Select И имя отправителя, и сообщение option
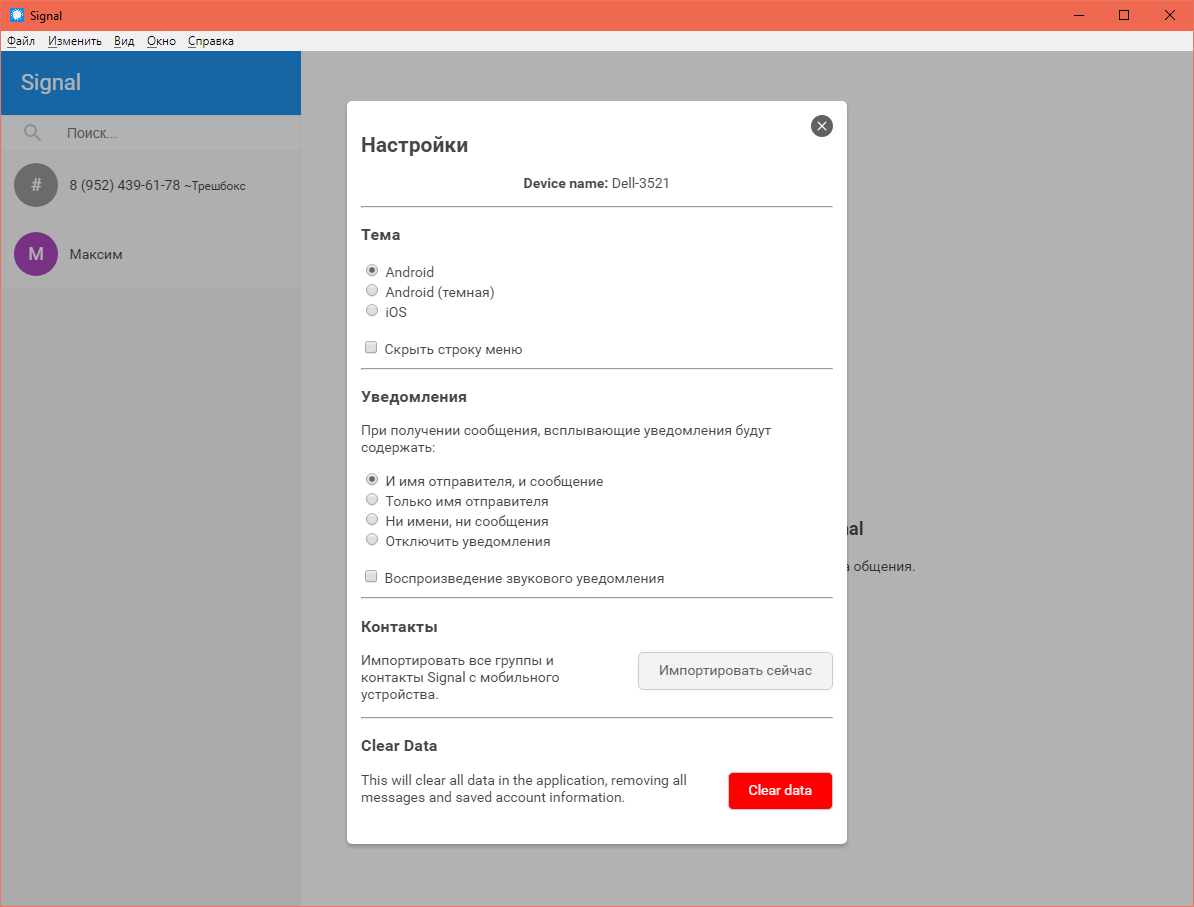The width and height of the screenshot is (1194, 907). (372, 480)
